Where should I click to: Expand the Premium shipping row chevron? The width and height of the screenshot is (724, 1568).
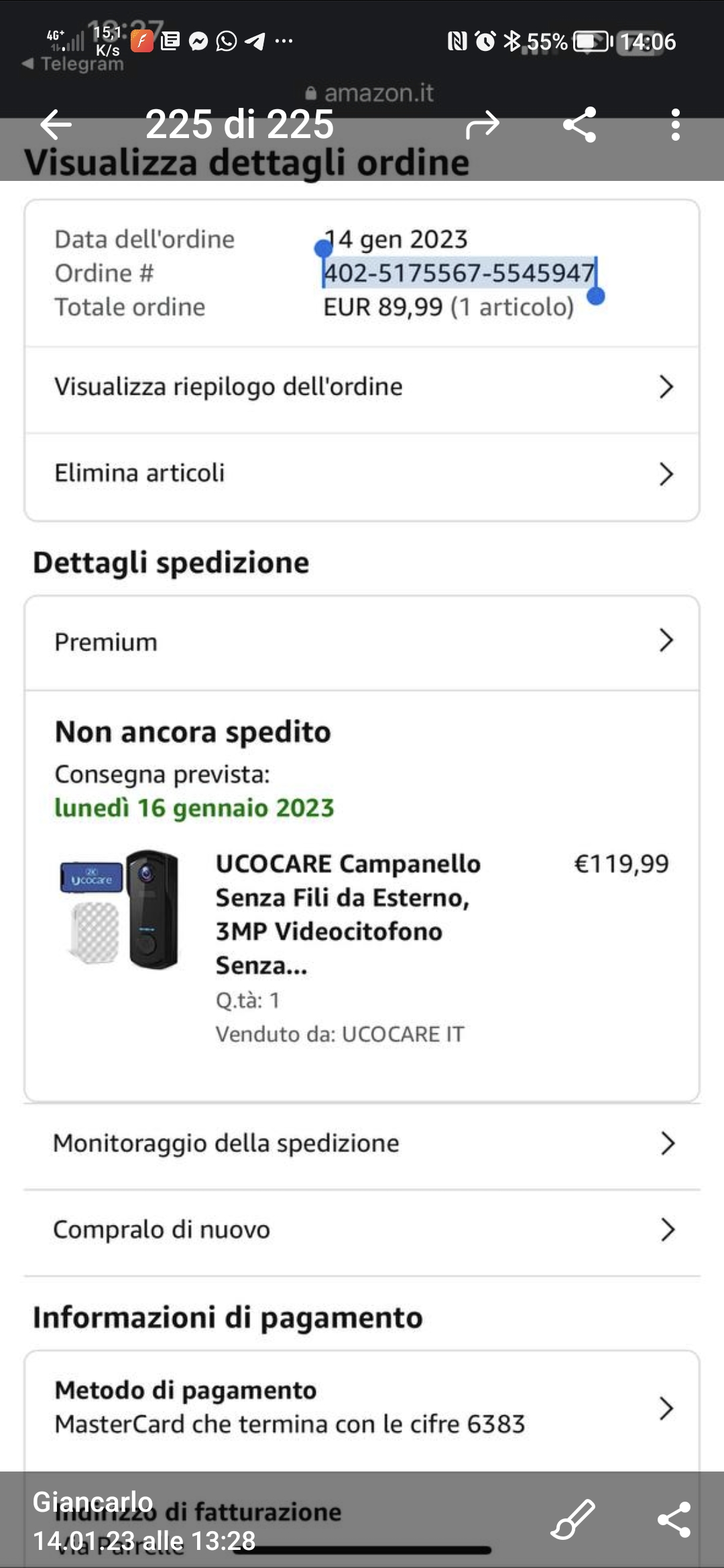(666, 641)
